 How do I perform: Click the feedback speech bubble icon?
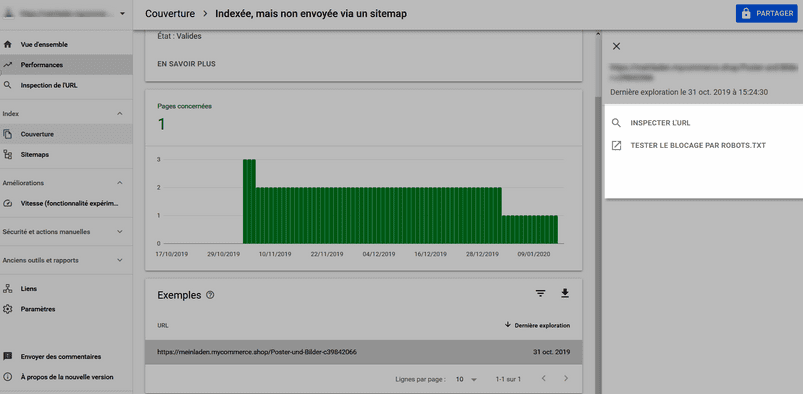tap(7, 357)
